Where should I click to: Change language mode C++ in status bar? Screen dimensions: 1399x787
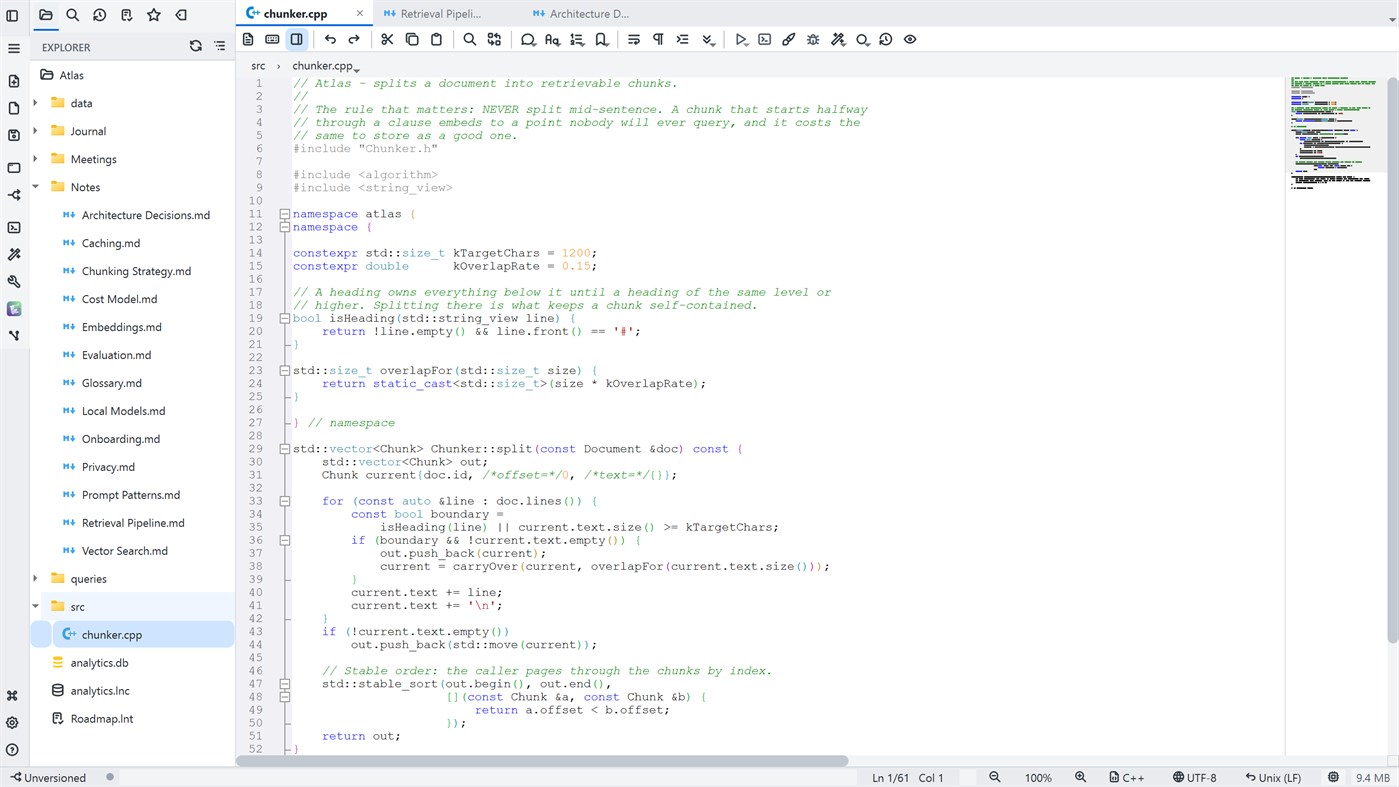click(x=1126, y=777)
